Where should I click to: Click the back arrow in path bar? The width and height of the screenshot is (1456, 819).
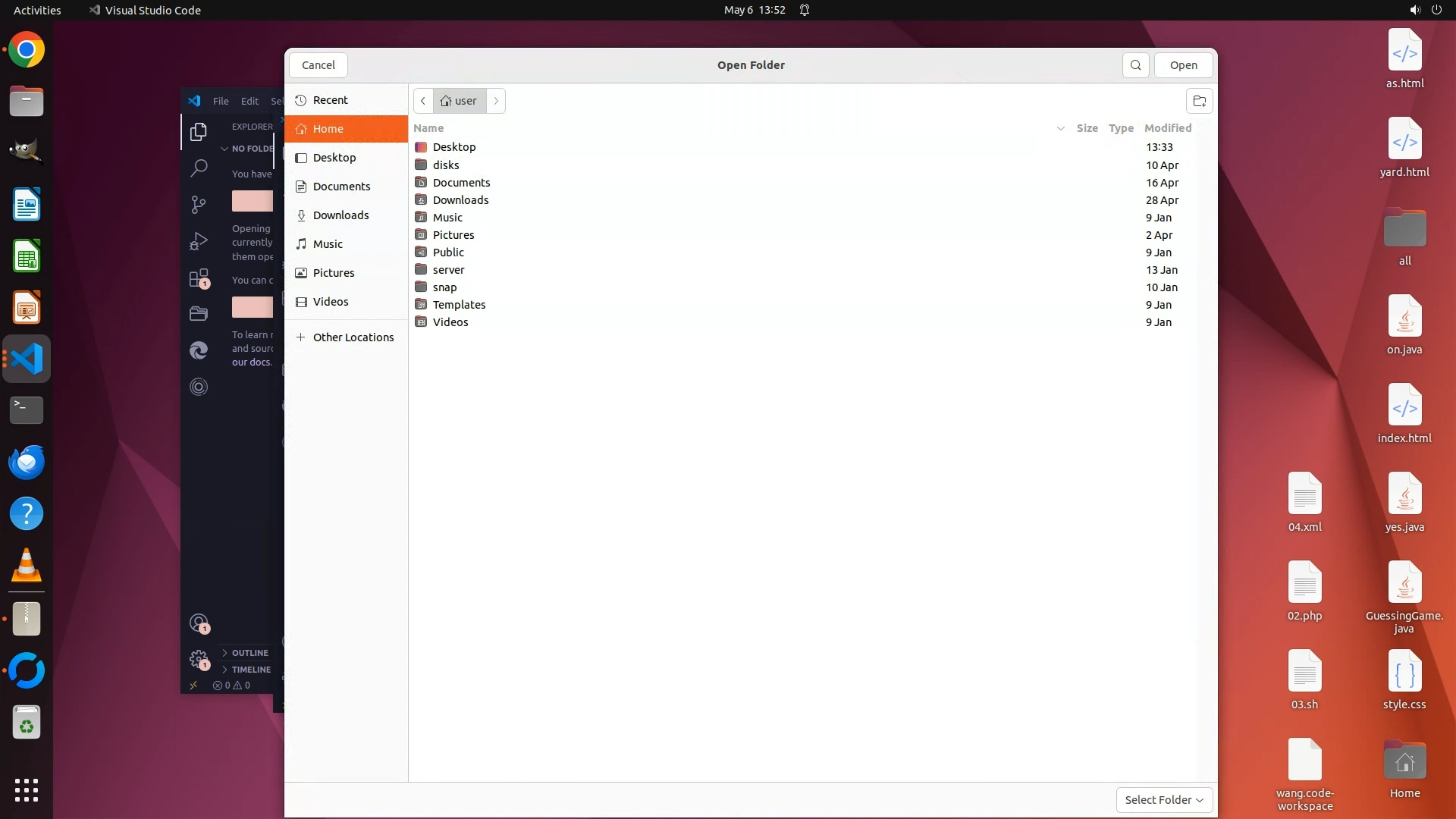click(x=423, y=101)
